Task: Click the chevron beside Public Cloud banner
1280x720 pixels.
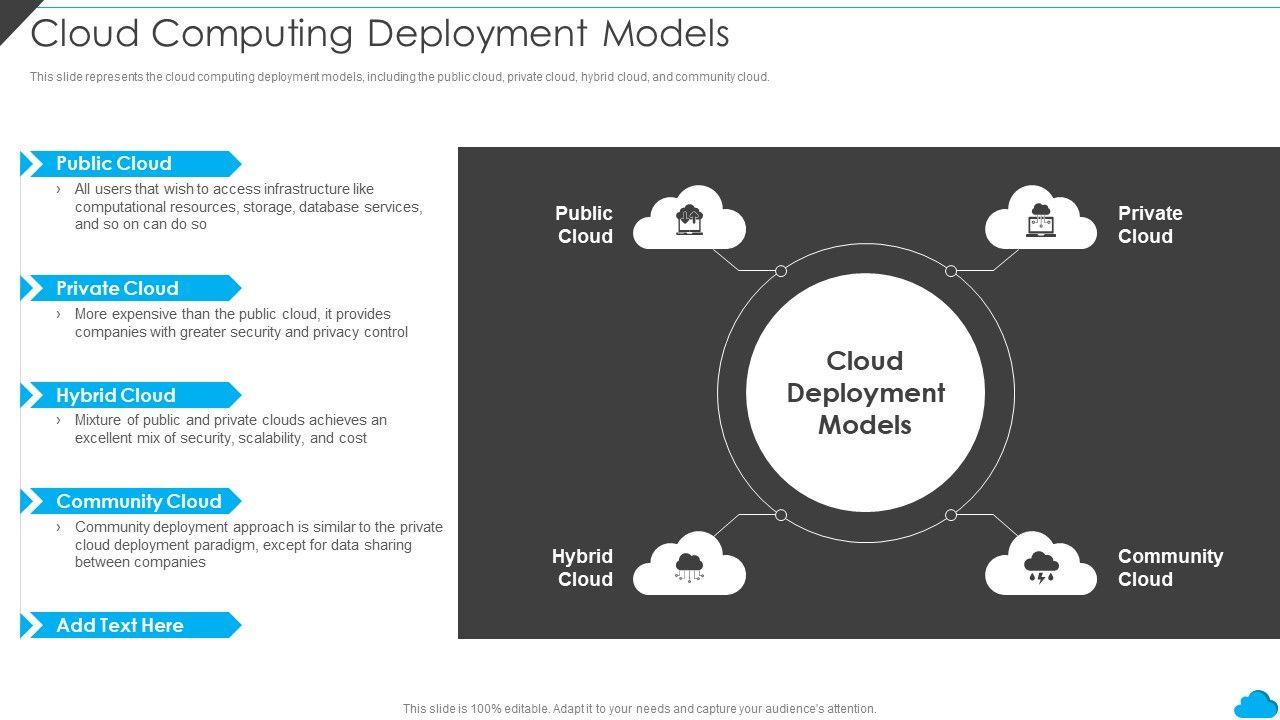Action: (32, 164)
